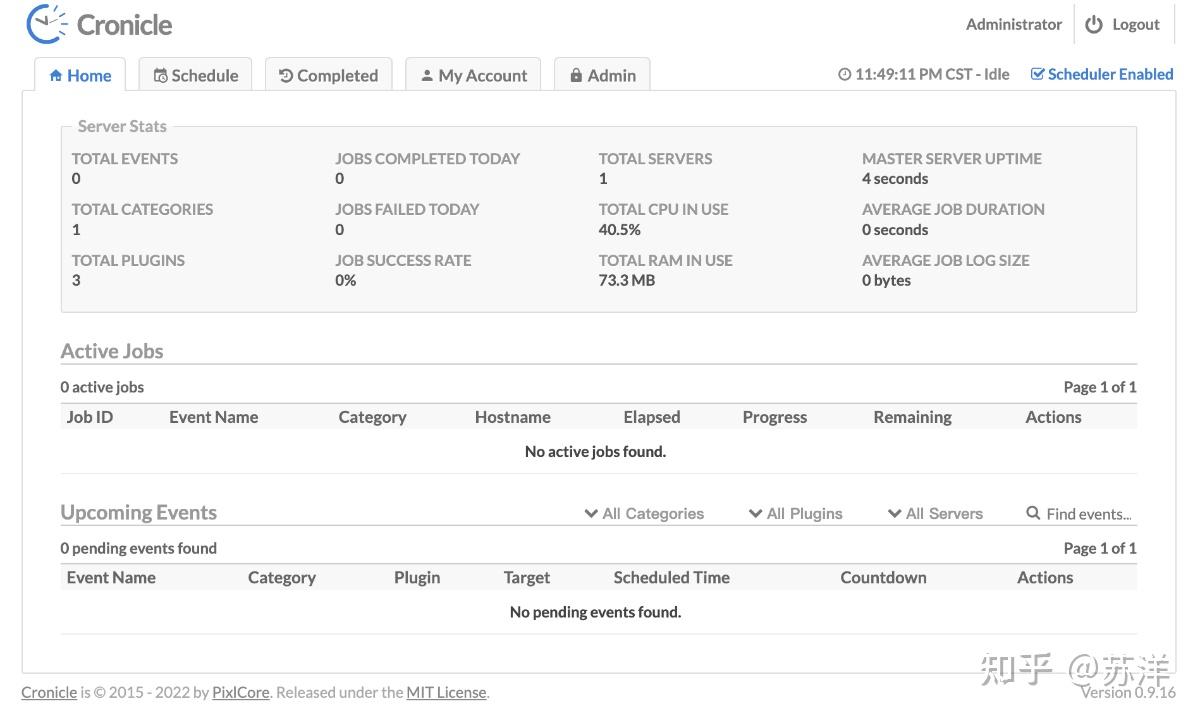Click the clock icon beside the CST time

coord(845,73)
